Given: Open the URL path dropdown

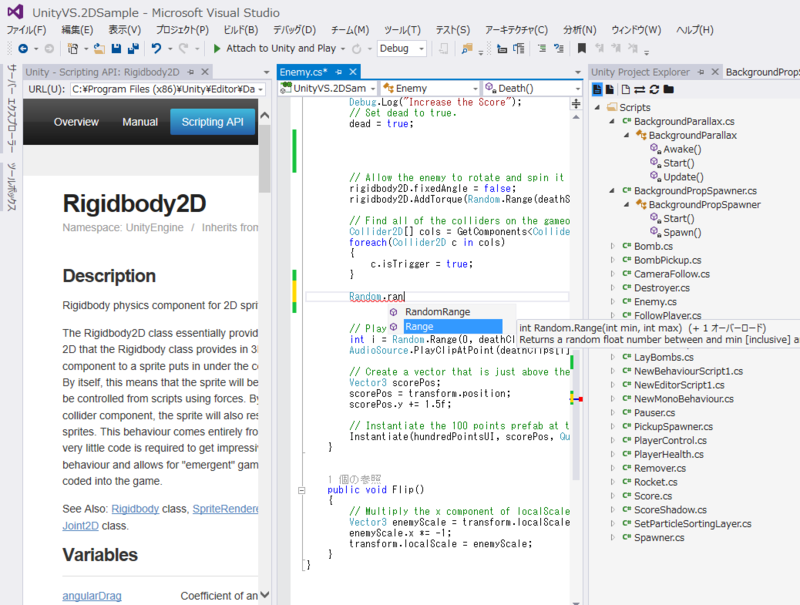Looking at the screenshot, I should pos(260,89).
